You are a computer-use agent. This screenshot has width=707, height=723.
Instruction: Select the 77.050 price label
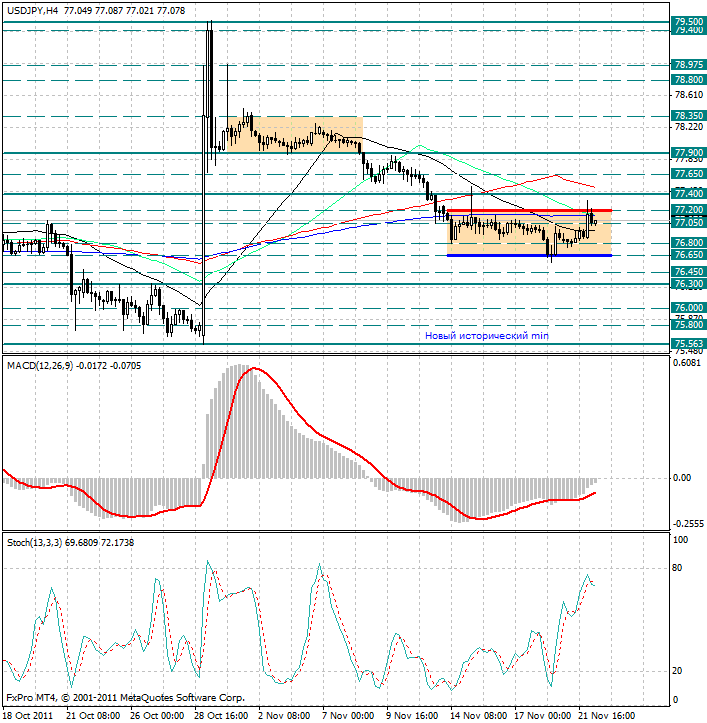pyautogui.click(x=689, y=223)
